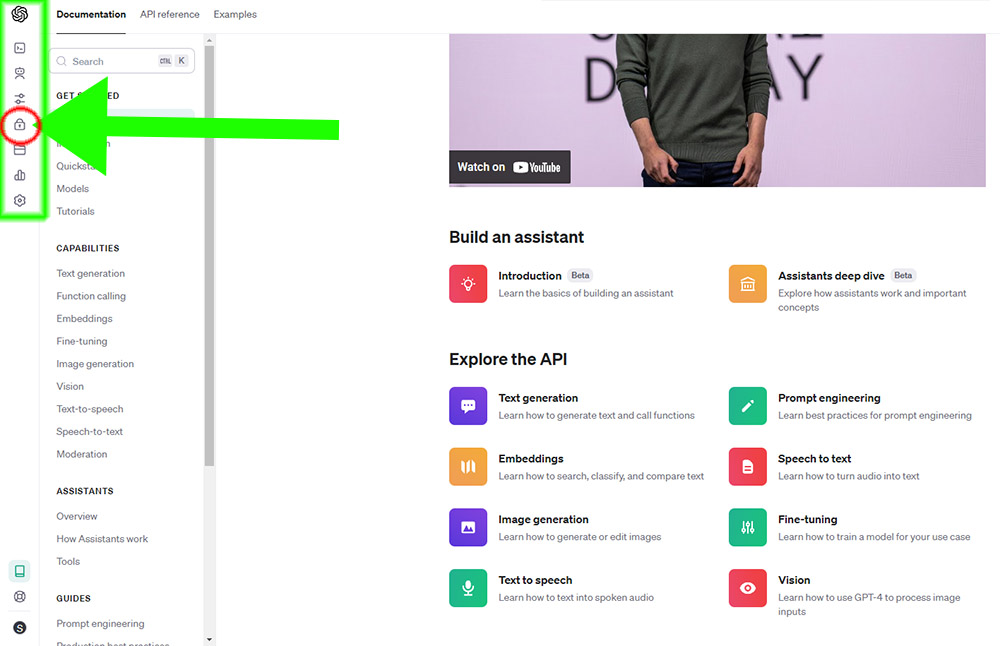The height and width of the screenshot is (646, 1000).
Task: Open Vision in the Capabilities sidebar list
Action: coord(70,386)
